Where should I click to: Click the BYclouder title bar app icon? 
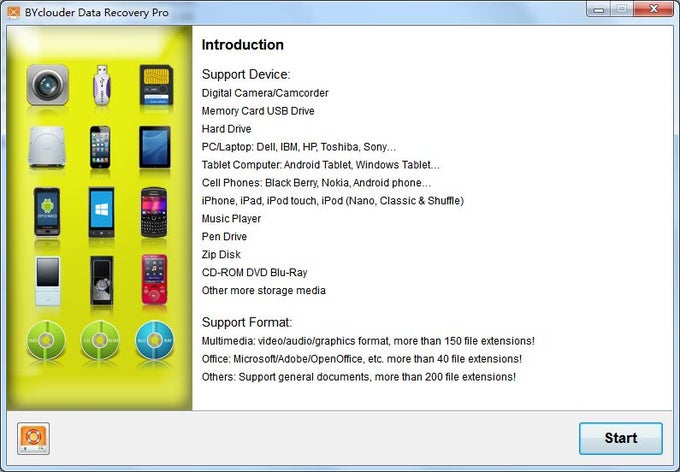(x=13, y=12)
